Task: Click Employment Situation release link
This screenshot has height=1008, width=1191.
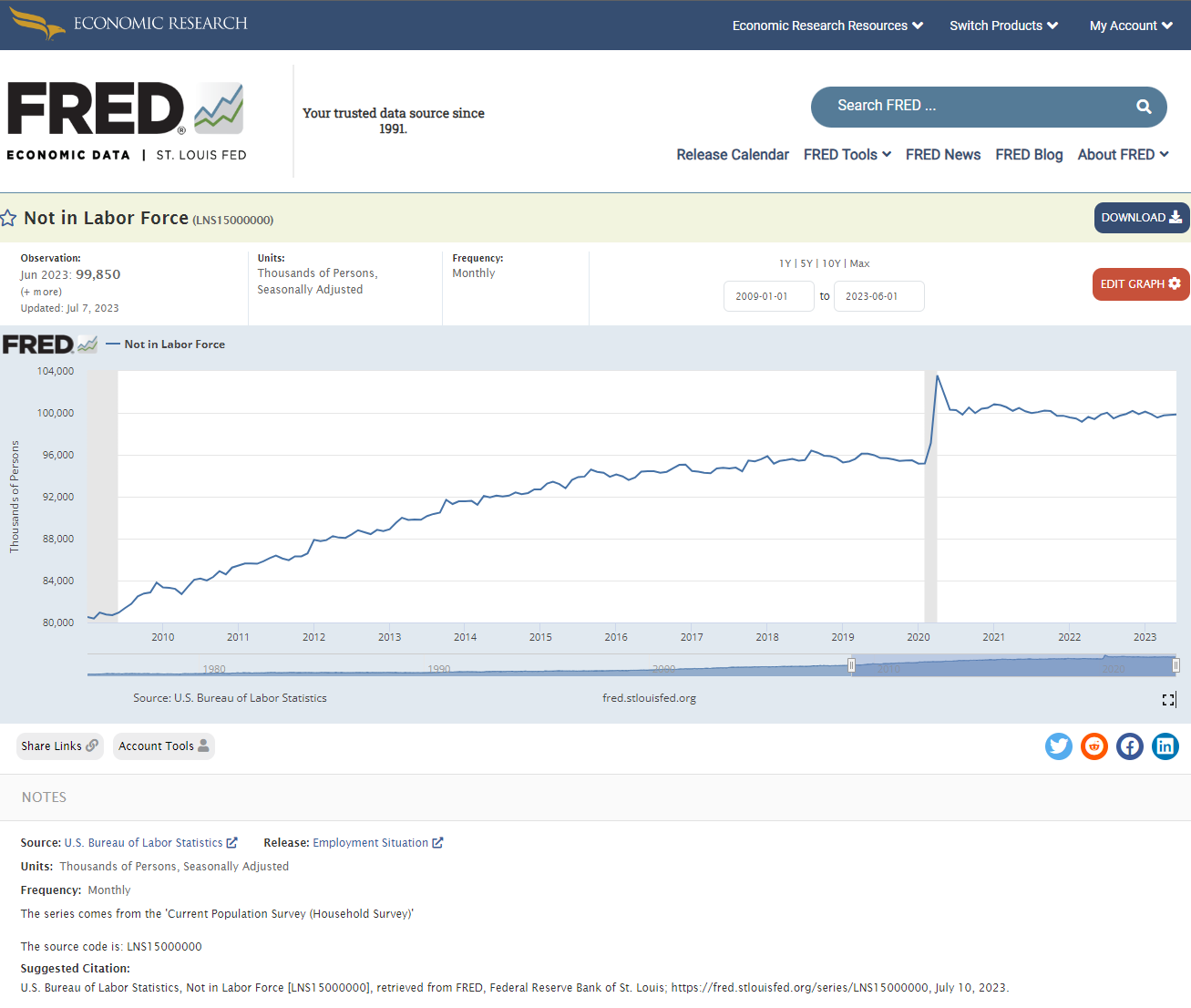Action: pos(370,843)
